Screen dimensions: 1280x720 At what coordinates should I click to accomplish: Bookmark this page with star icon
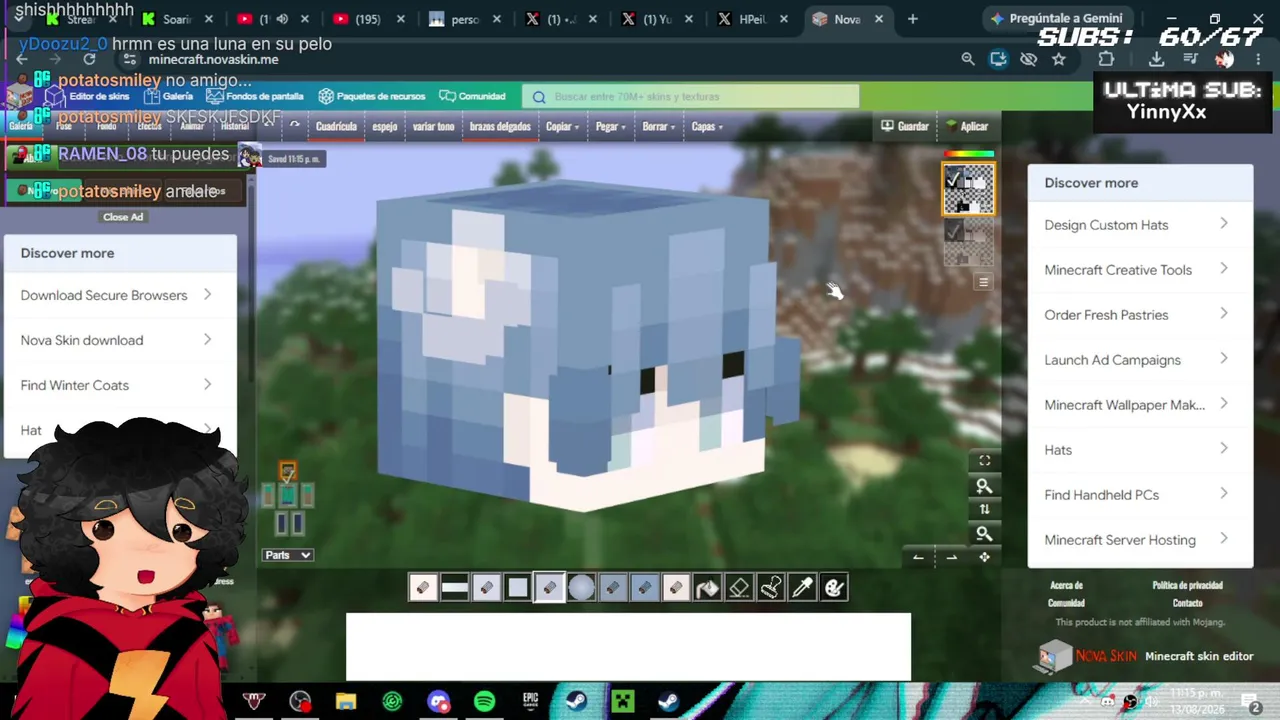pyautogui.click(x=1059, y=59)
